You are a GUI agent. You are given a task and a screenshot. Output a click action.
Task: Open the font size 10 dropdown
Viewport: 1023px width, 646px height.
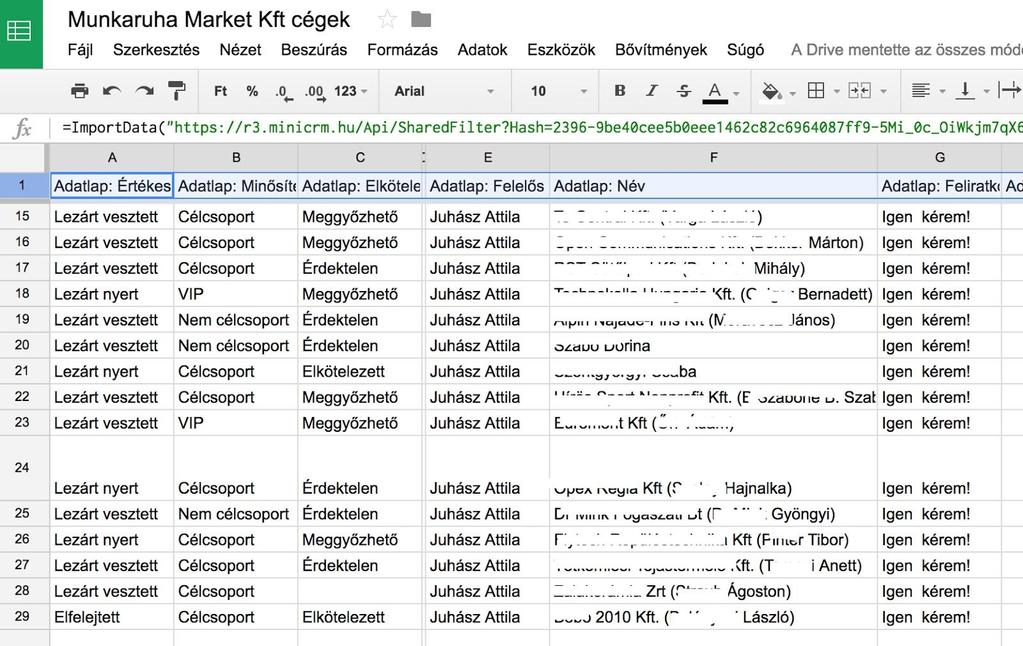coord(559,91)
